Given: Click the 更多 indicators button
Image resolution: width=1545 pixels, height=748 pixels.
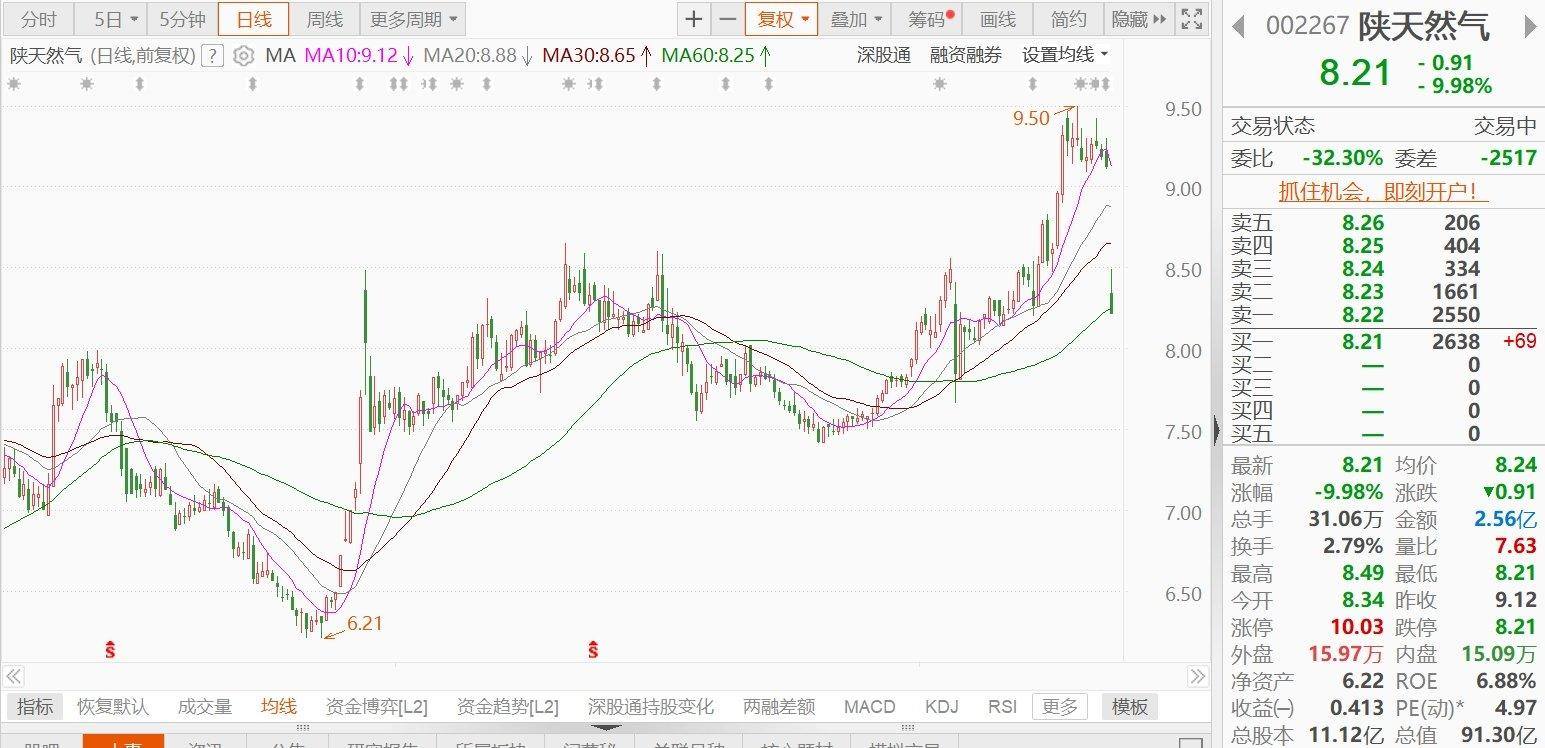Looking at the screenshot, I should [1059, 707].
